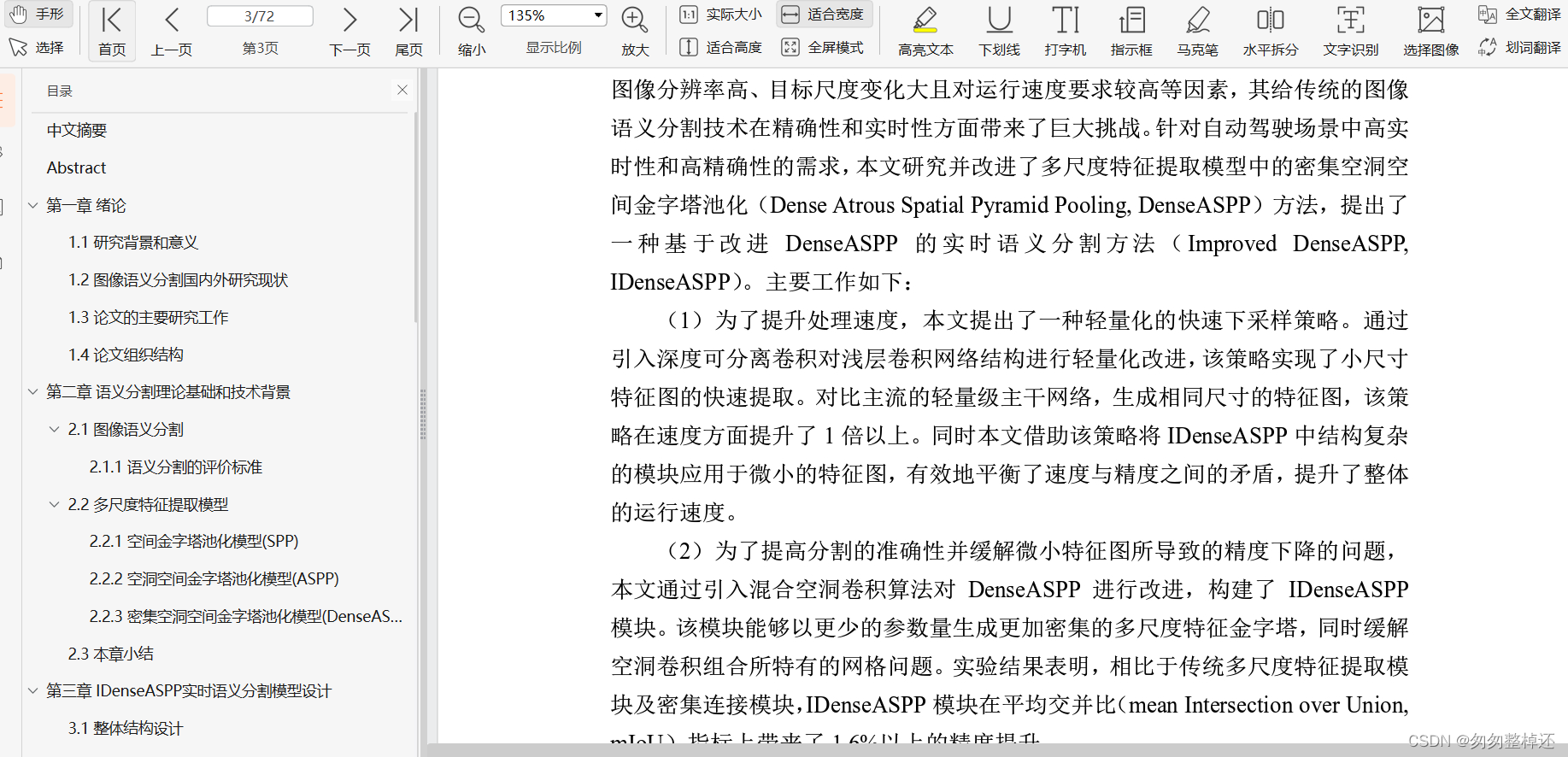Go to next page (下一页)

[349, 32]
